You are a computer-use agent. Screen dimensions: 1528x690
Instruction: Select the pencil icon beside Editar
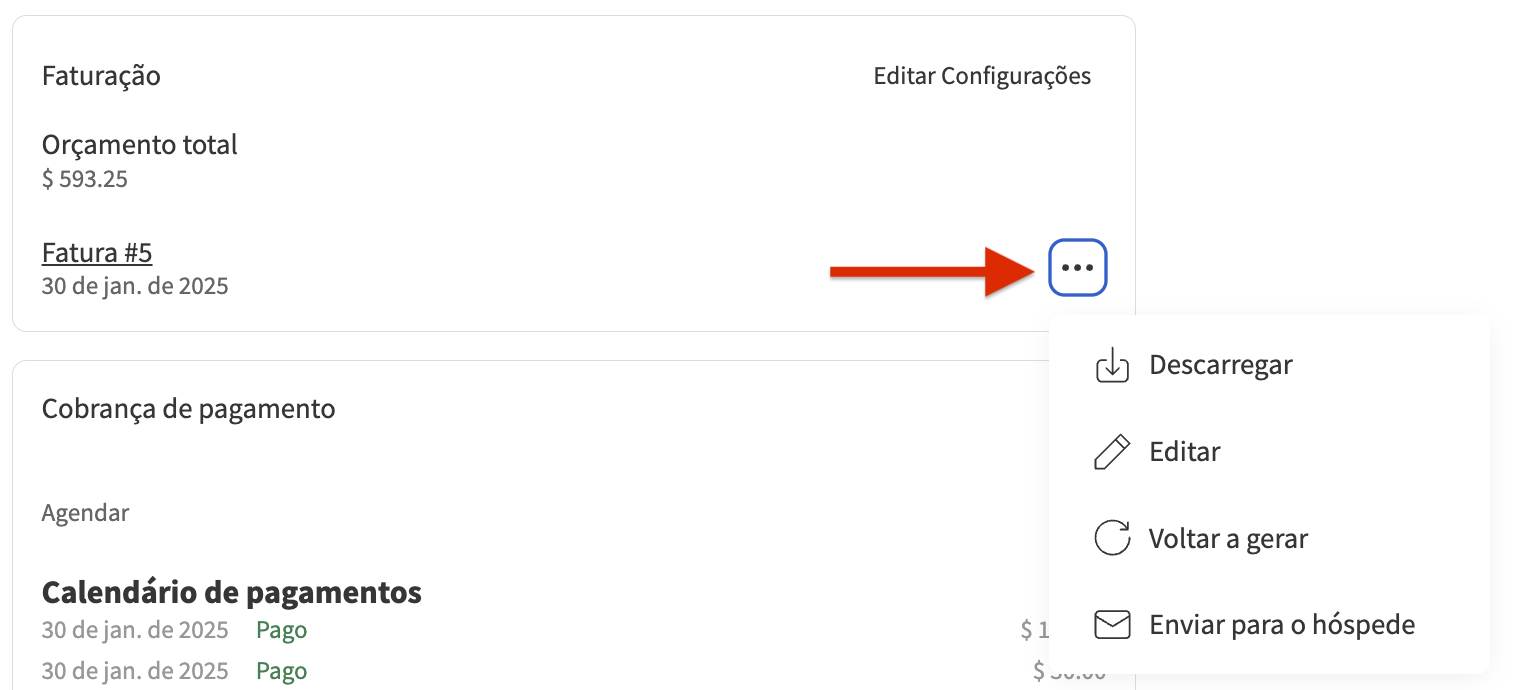pyautogui.click(x=1111, y=451)
